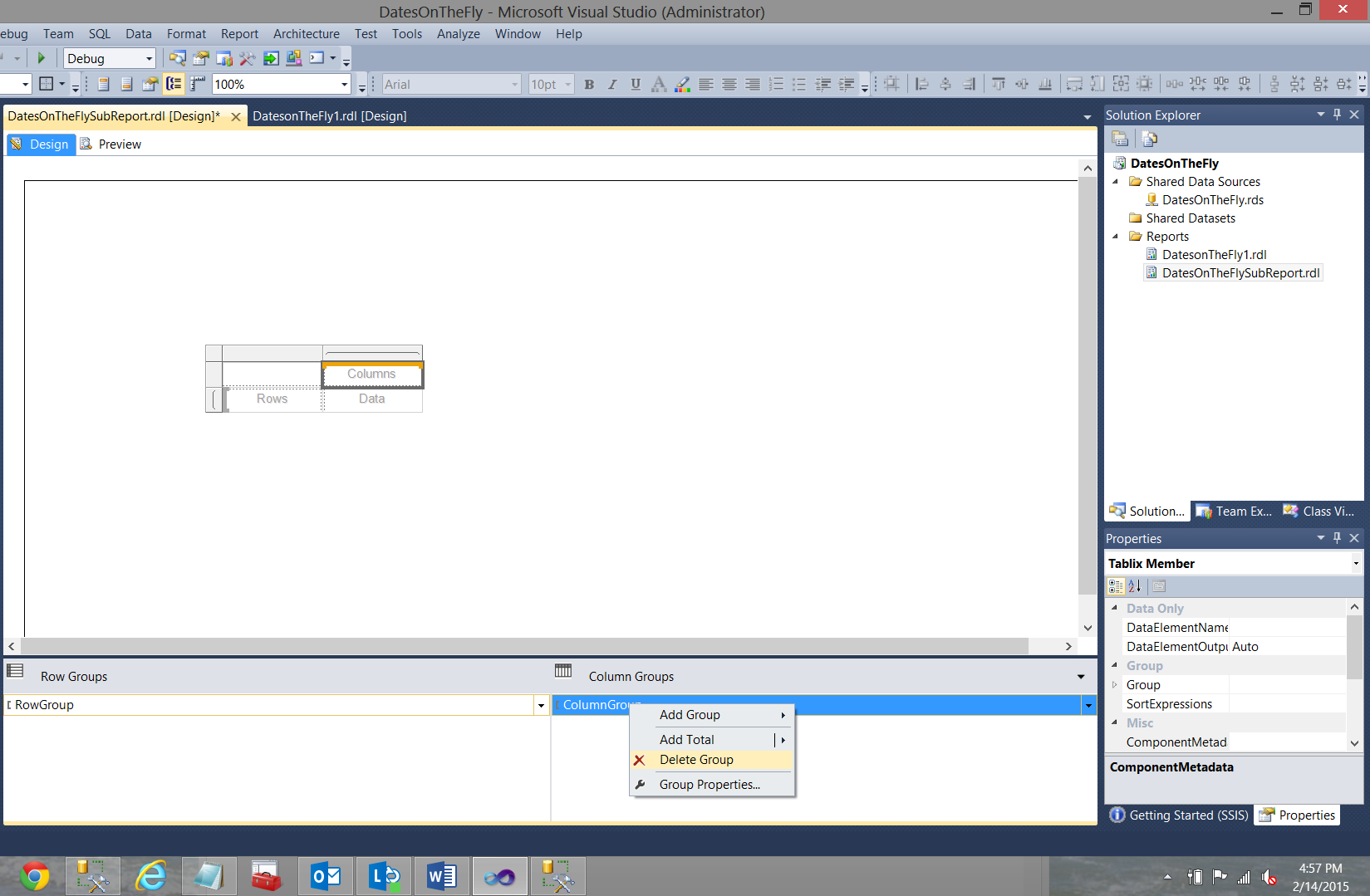Switch to the Preview tab

click(x=110, y=144)
